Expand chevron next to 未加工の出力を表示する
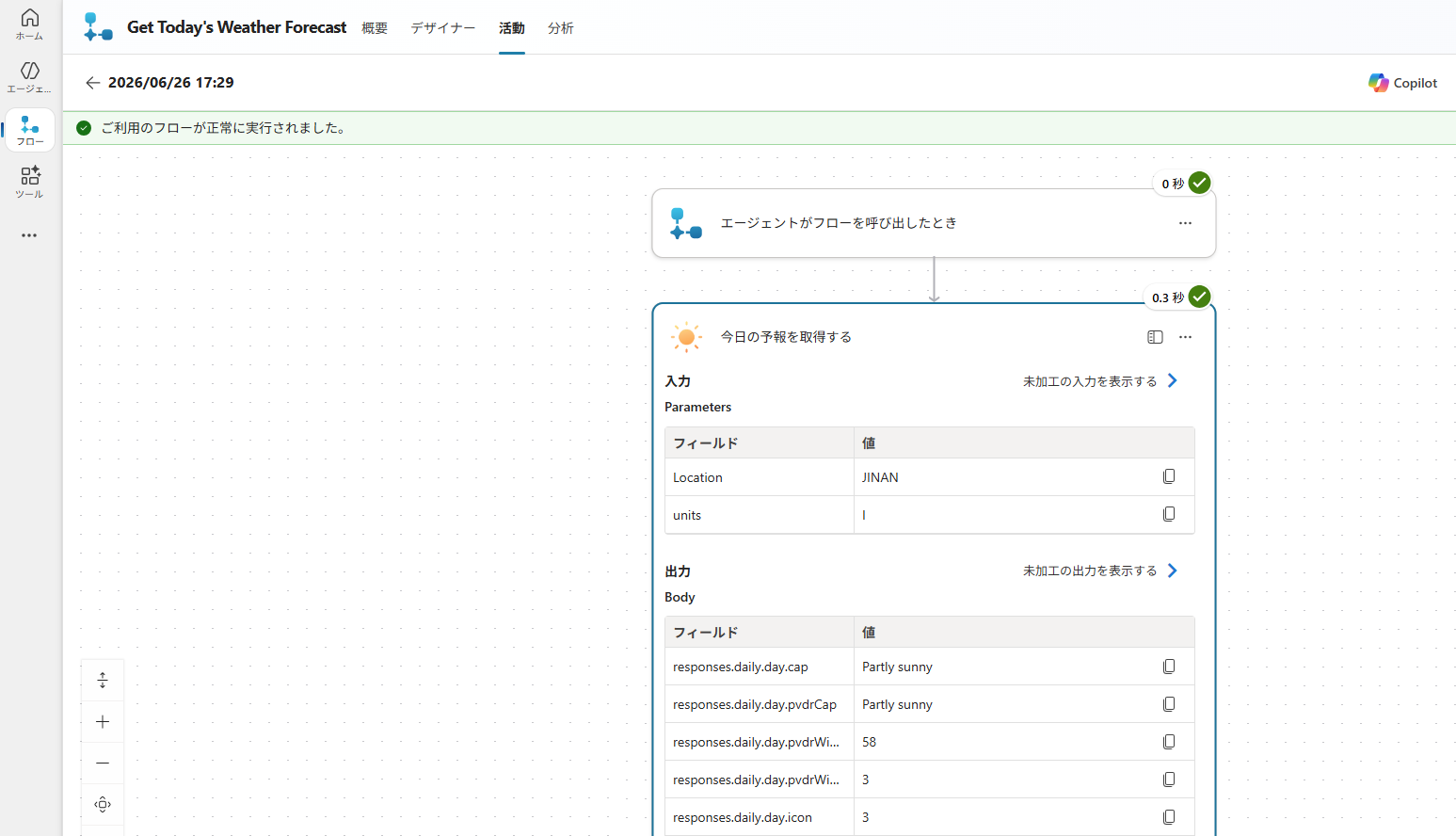Image resolution: width=1456 pixels, height=836 pixels. point(1173,571)
